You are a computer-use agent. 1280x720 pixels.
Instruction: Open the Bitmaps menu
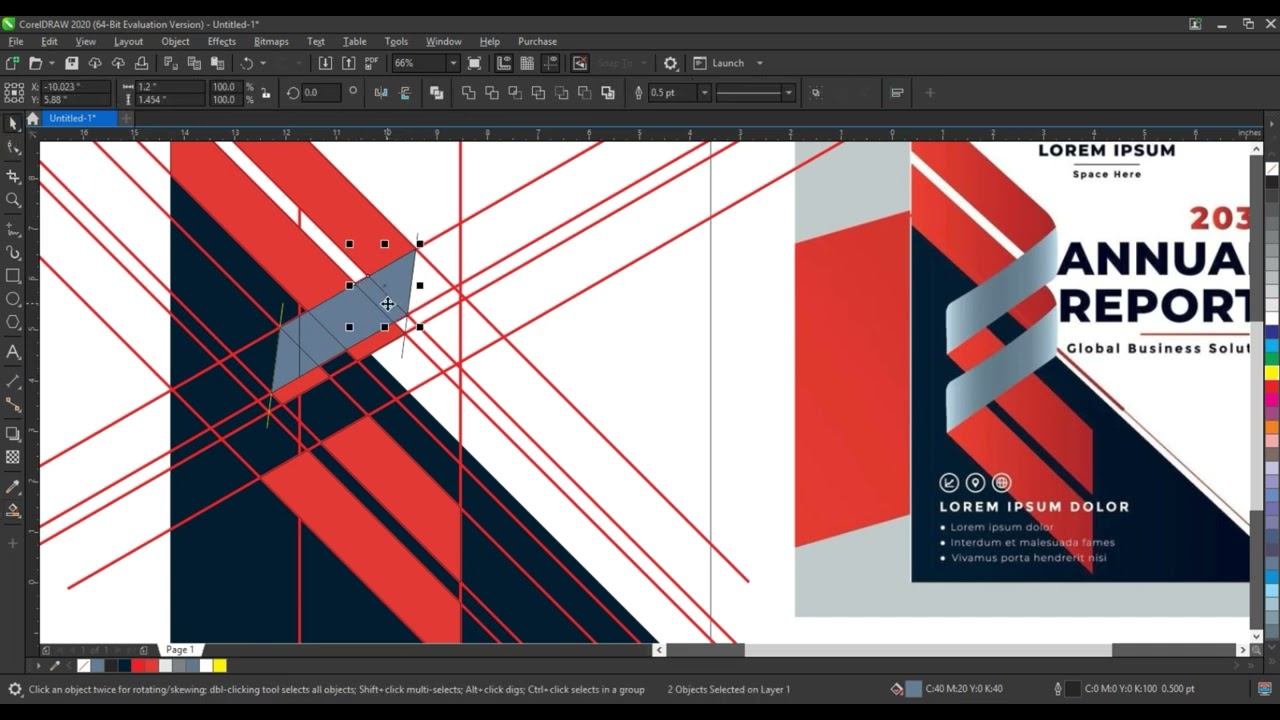tap(271, 41)
